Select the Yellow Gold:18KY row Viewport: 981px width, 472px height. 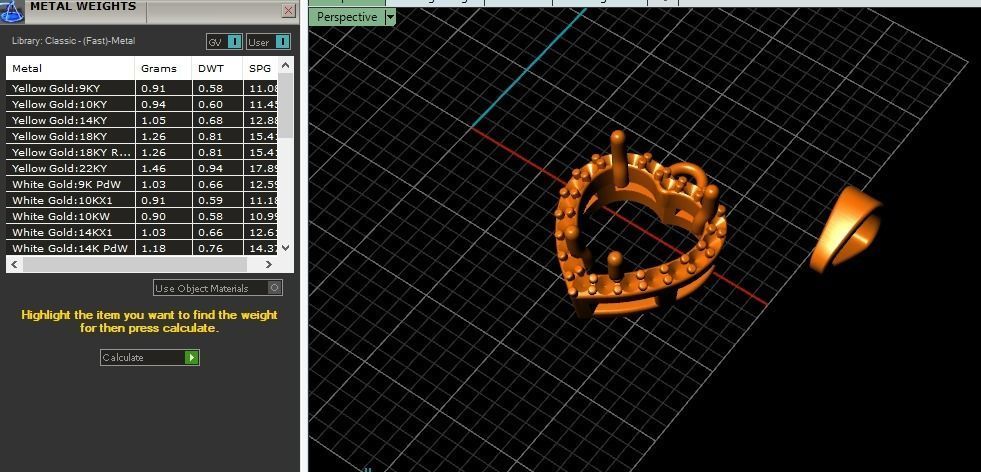(141, 136)
